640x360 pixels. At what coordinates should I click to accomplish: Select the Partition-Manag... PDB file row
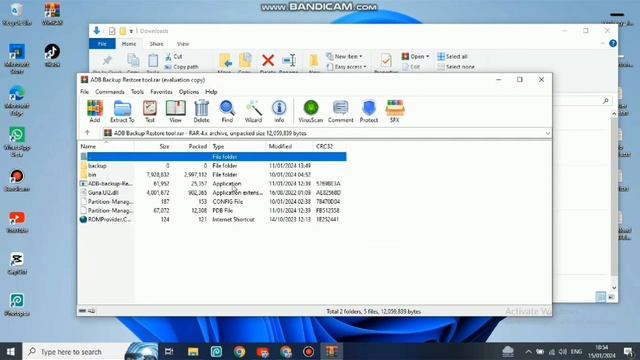click(212, 211)
